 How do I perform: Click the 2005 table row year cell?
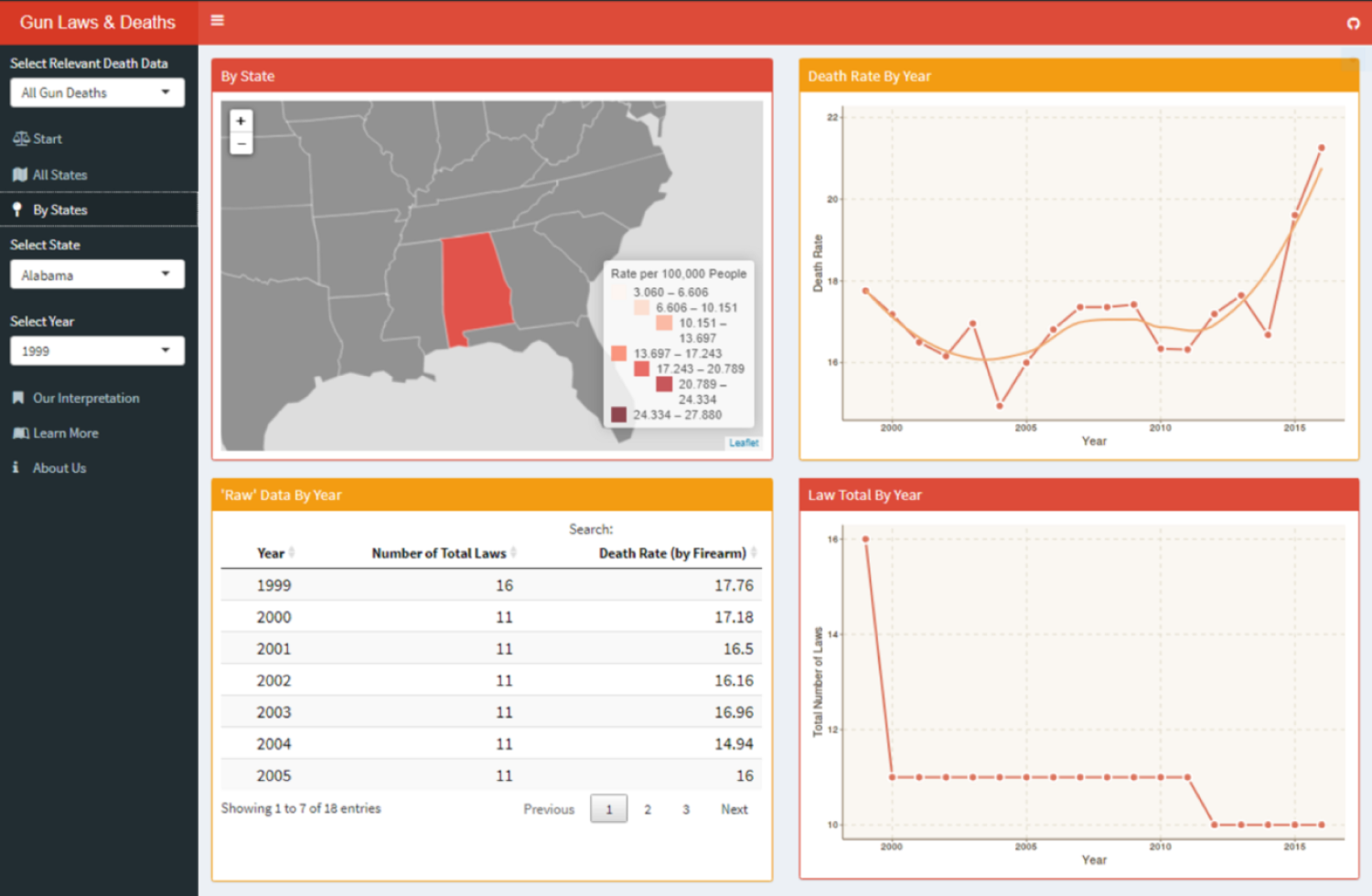tap(273, 775)
